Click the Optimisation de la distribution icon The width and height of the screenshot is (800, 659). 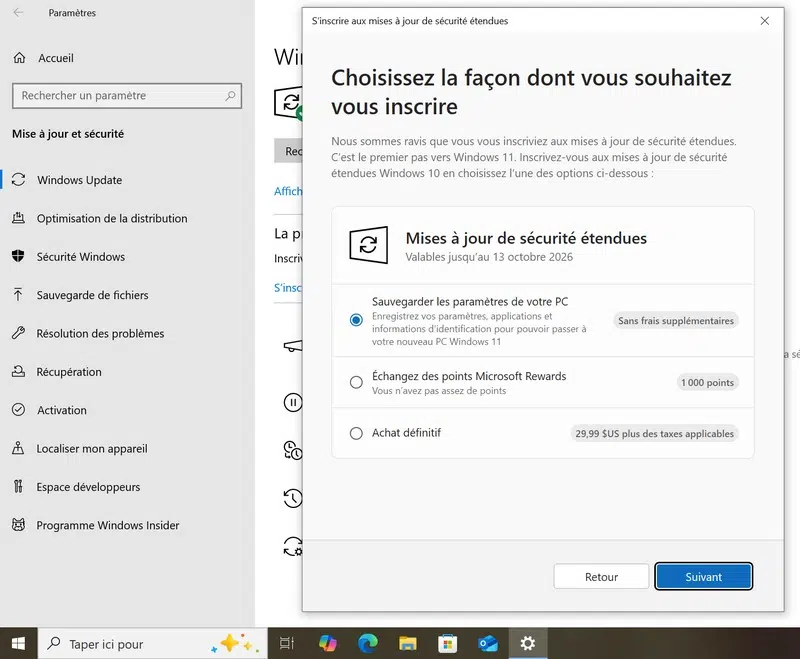point(18,218)
